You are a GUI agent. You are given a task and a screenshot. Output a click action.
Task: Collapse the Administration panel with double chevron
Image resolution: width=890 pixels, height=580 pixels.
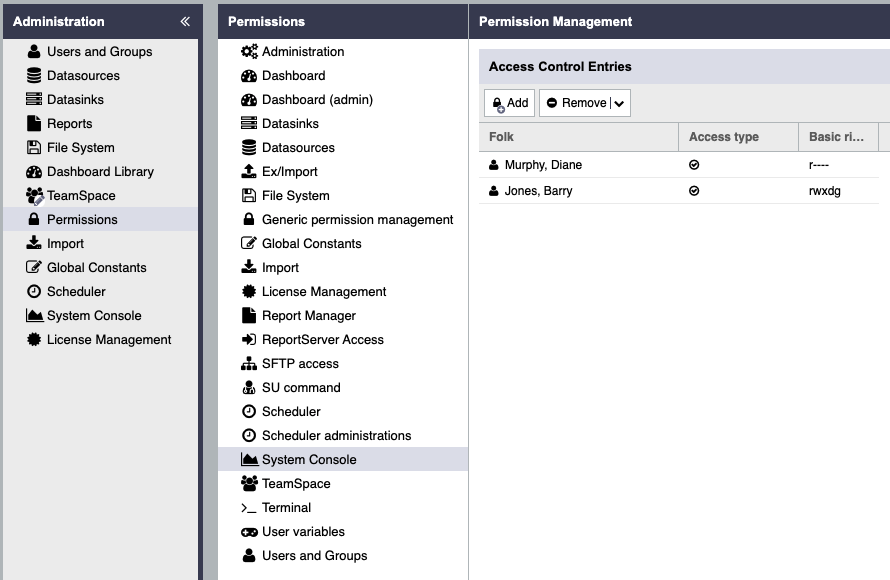185,22
